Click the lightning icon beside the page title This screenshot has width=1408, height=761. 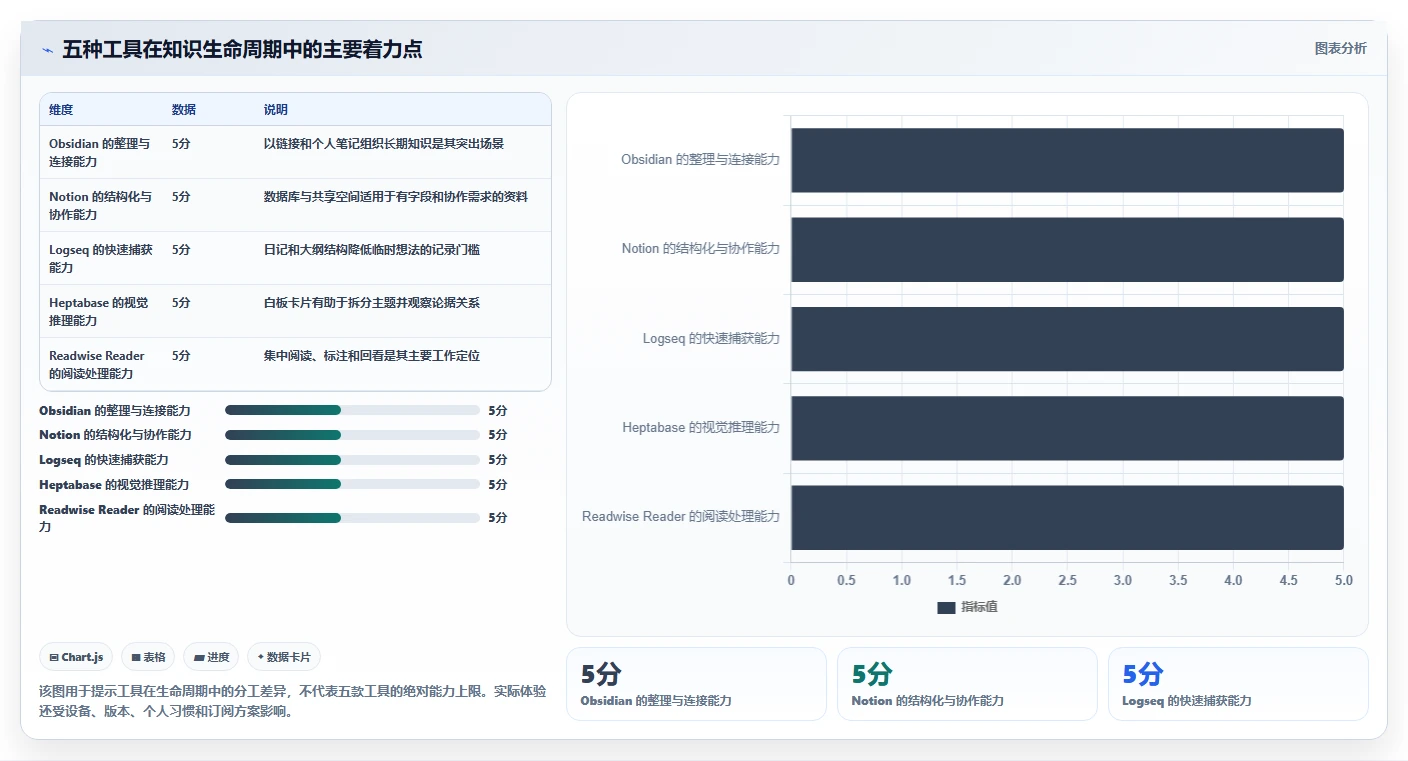click(47, 50)
